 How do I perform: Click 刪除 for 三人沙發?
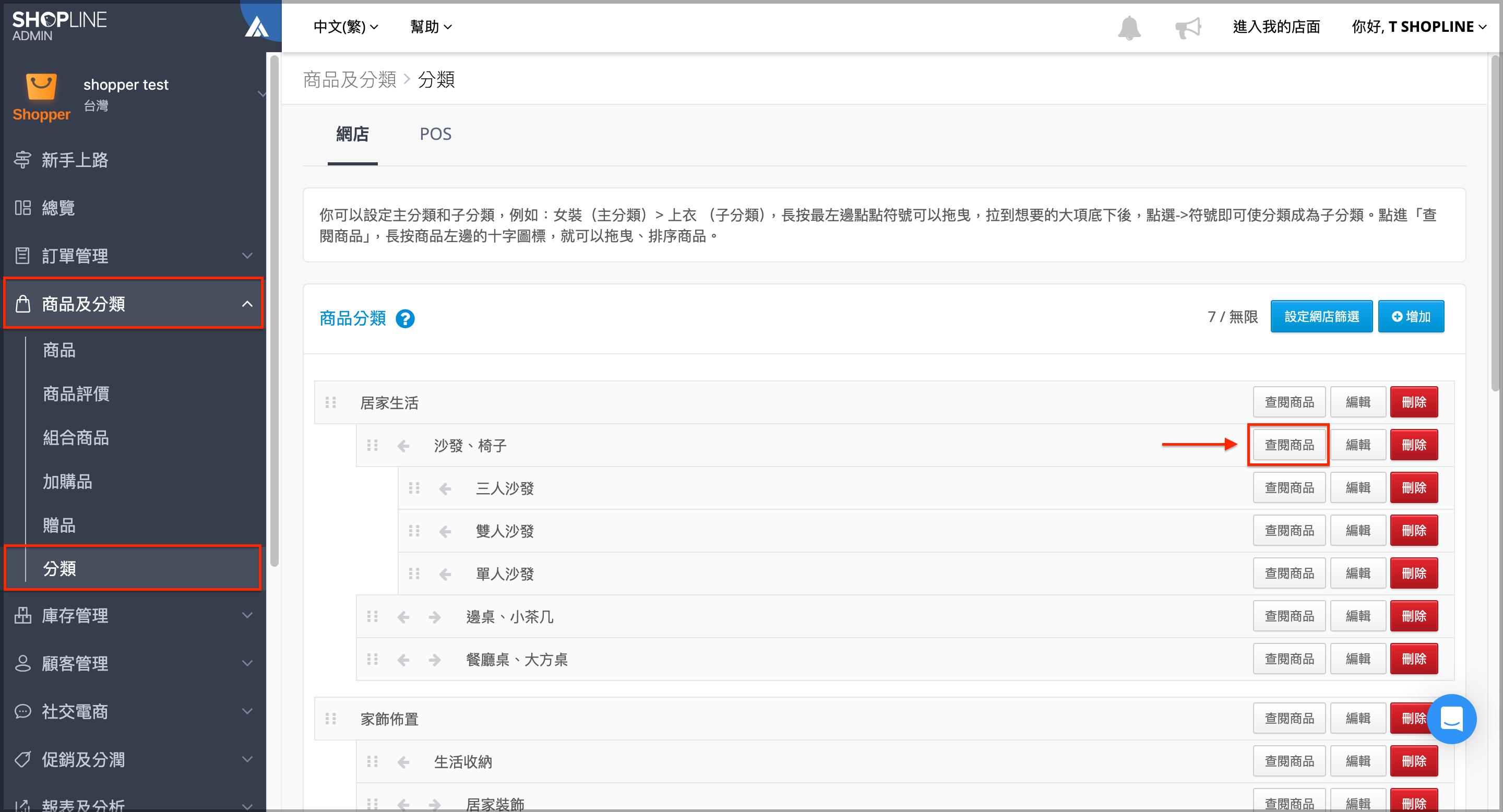(x=1414, y=487)
